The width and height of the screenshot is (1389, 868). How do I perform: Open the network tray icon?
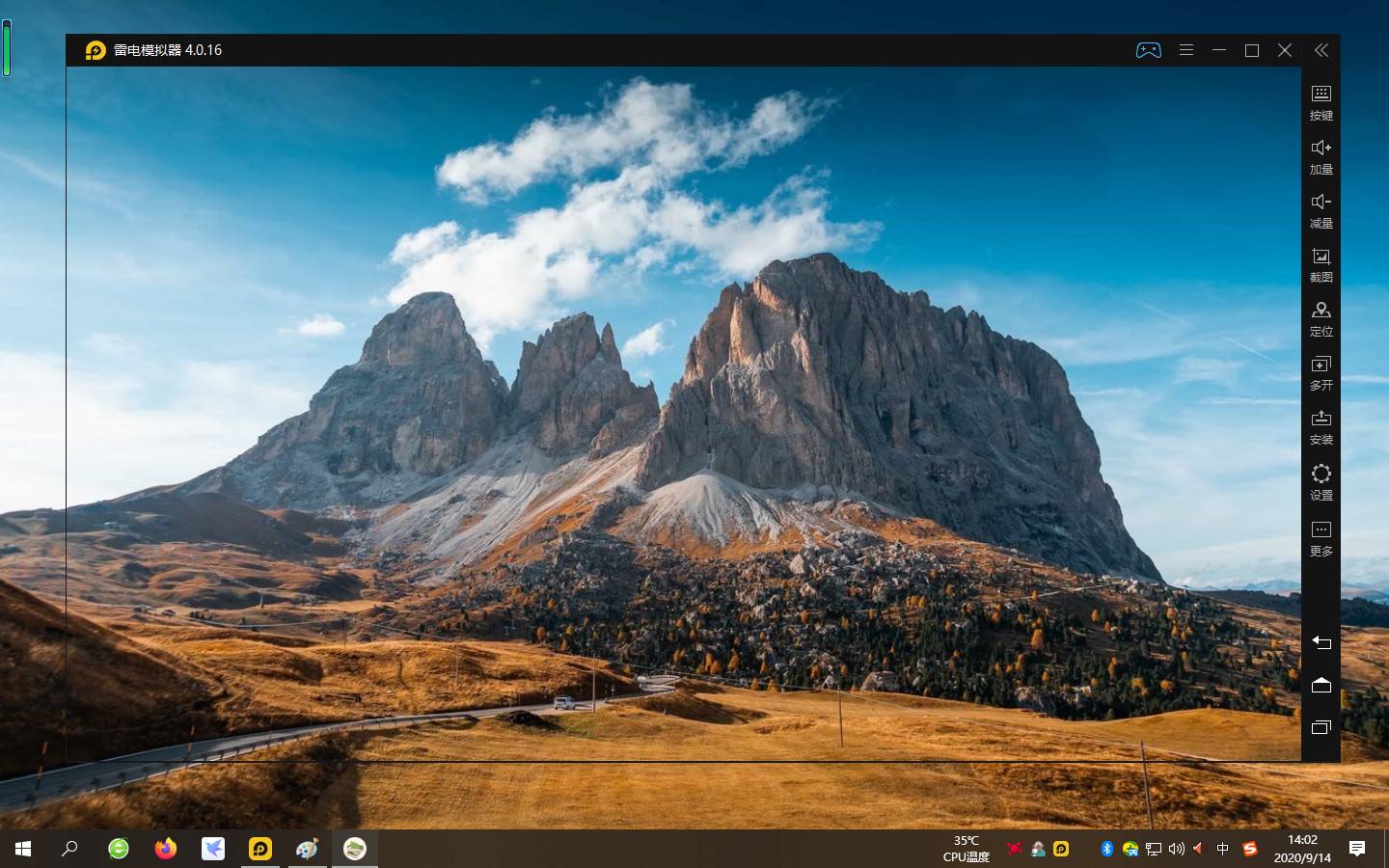pos(1154,849)
